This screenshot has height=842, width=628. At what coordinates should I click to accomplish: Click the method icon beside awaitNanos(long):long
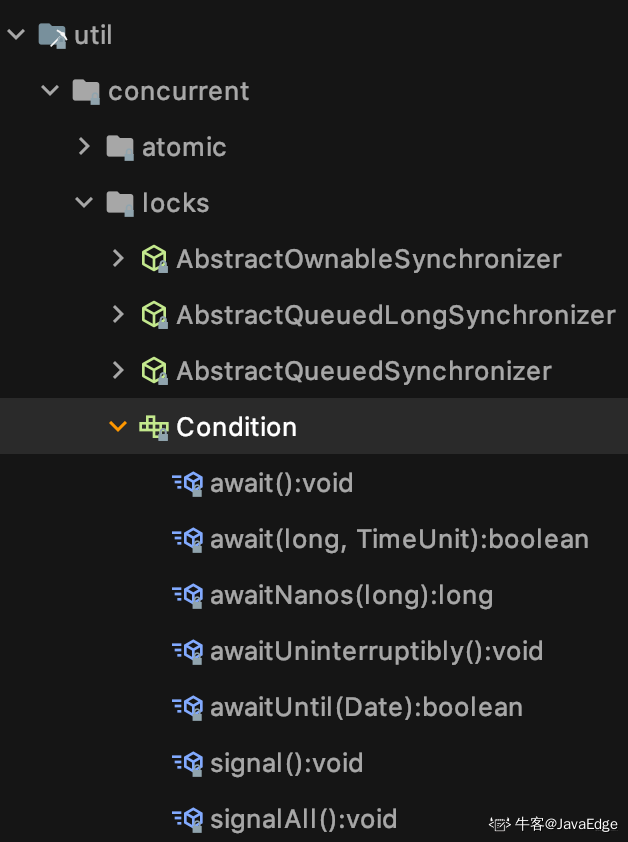[x=188, y=594]
